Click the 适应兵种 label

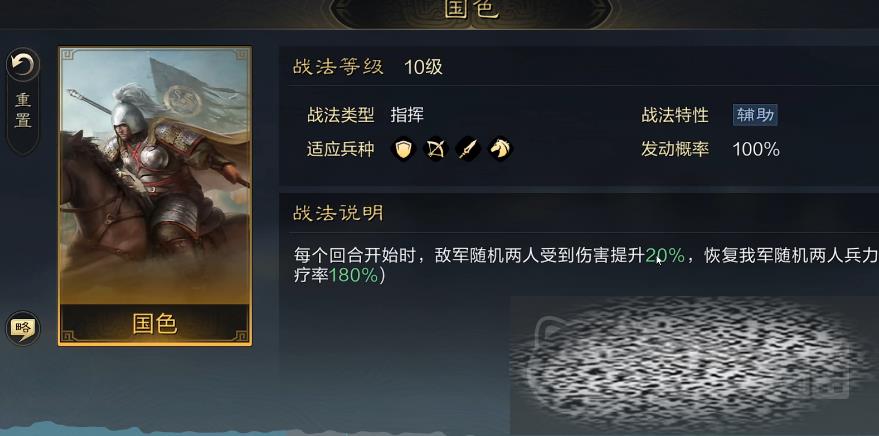point(340,149)
